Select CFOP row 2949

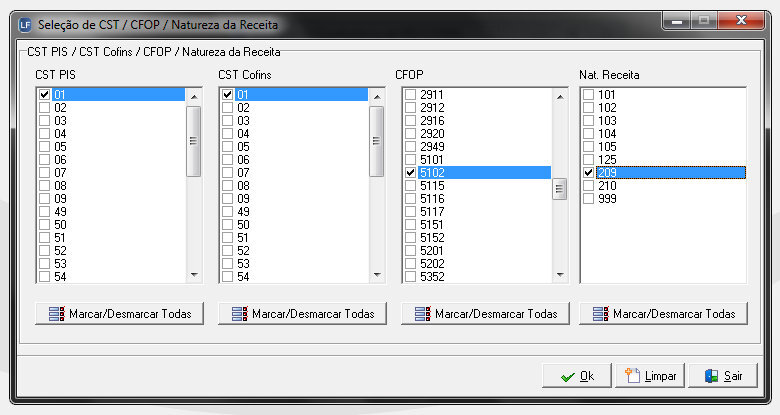click(477, 147)
